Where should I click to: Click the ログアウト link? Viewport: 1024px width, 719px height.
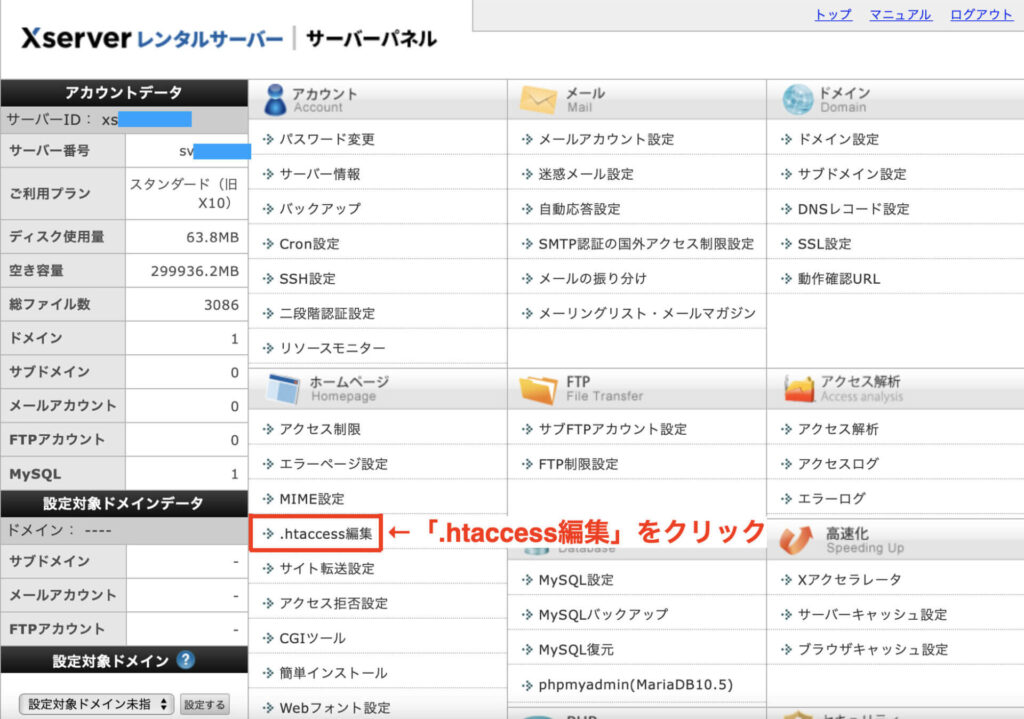coord(980,14)
